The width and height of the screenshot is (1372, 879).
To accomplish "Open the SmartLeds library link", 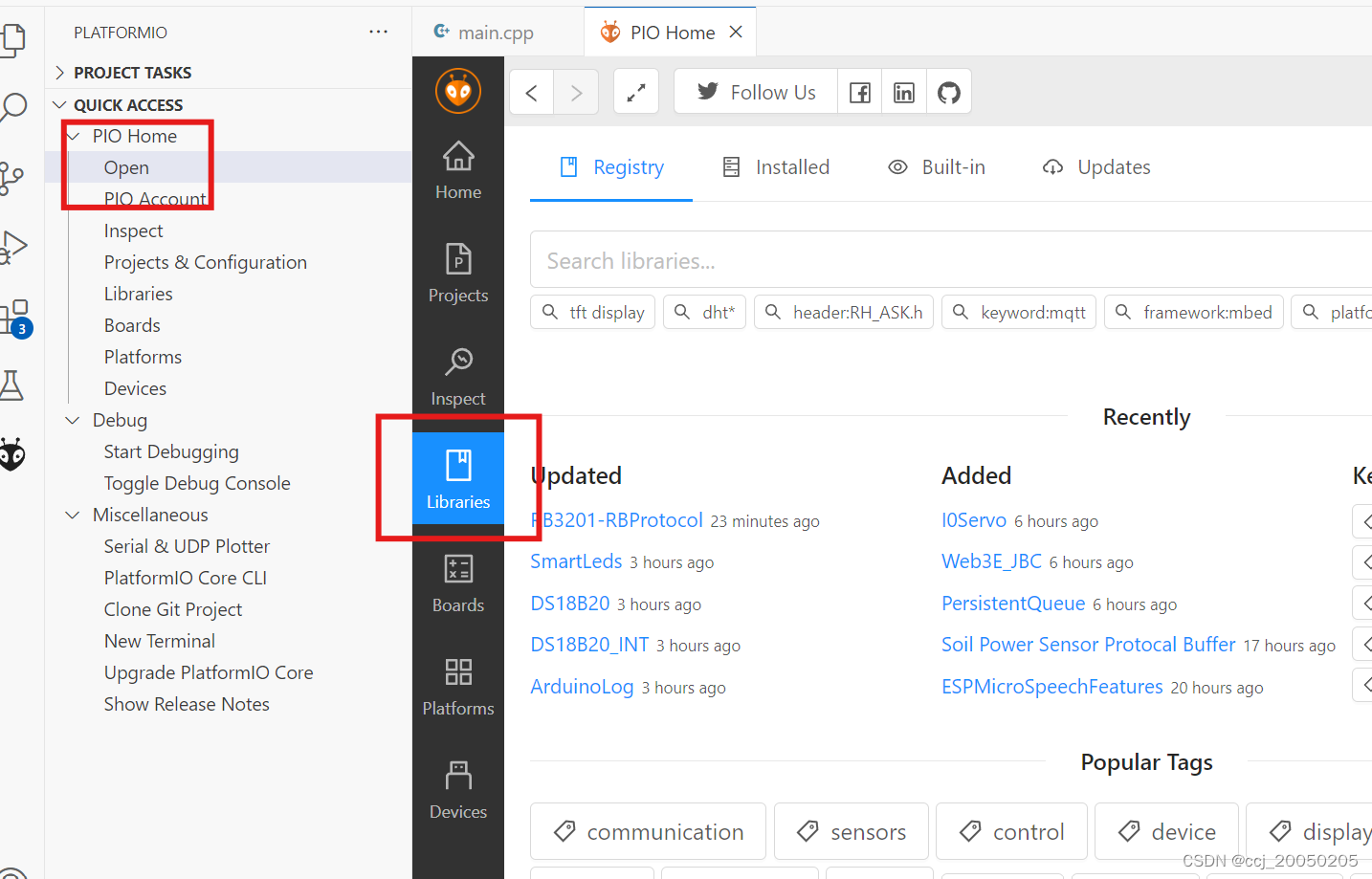I will point(576,561).
